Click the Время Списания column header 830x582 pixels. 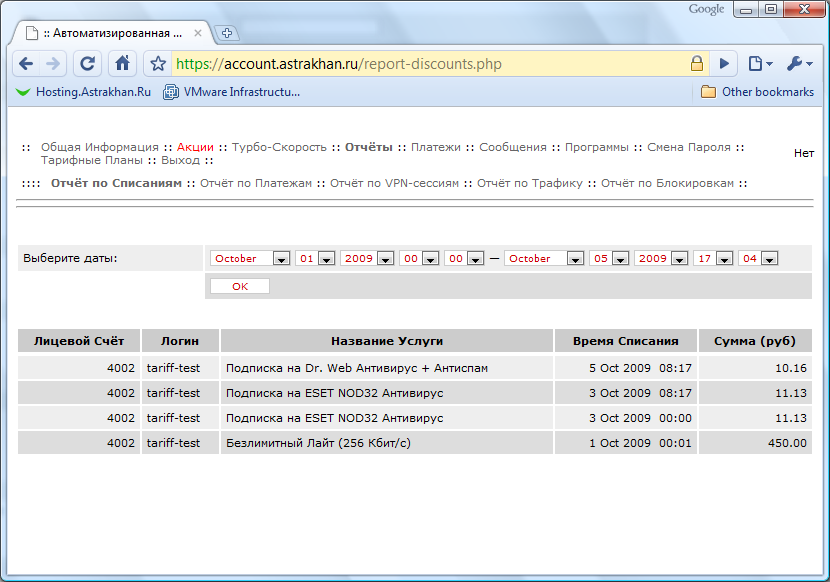(x=626, y=341)
